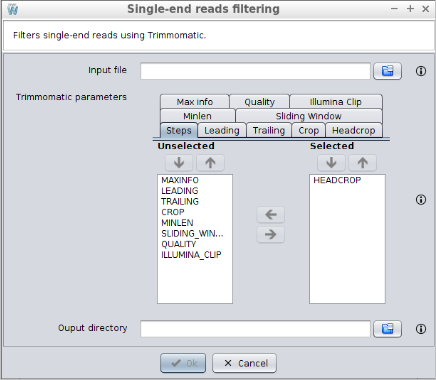The image size is (436, 380).
Task: Click the Cancel button
Action: tap(244, 363)
